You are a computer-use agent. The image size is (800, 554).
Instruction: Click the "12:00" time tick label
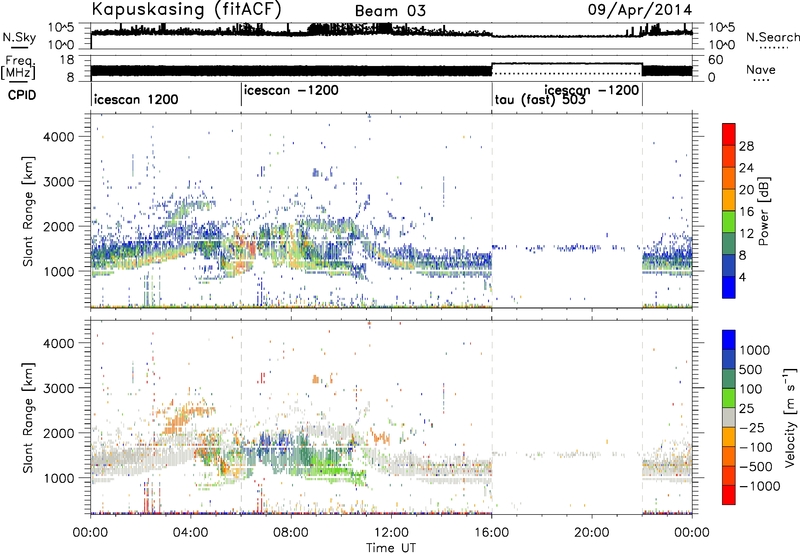click(391, 533)
